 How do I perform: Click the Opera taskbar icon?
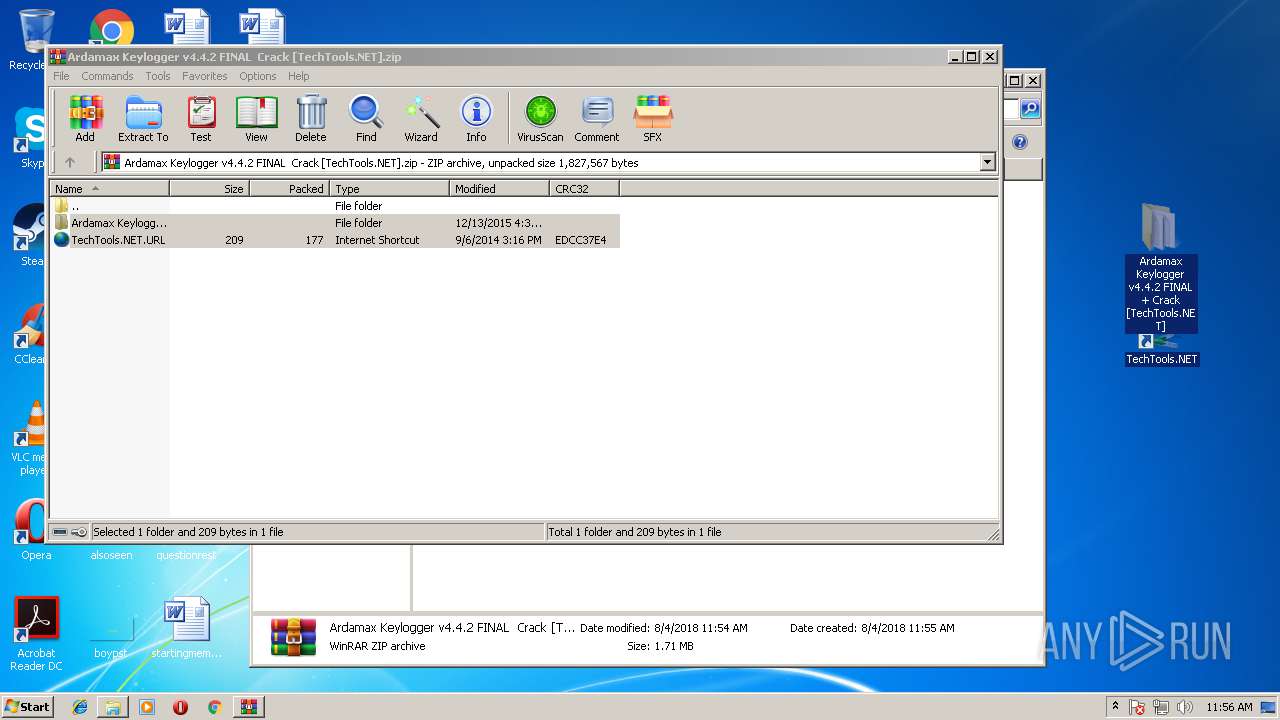pos(180,707)
